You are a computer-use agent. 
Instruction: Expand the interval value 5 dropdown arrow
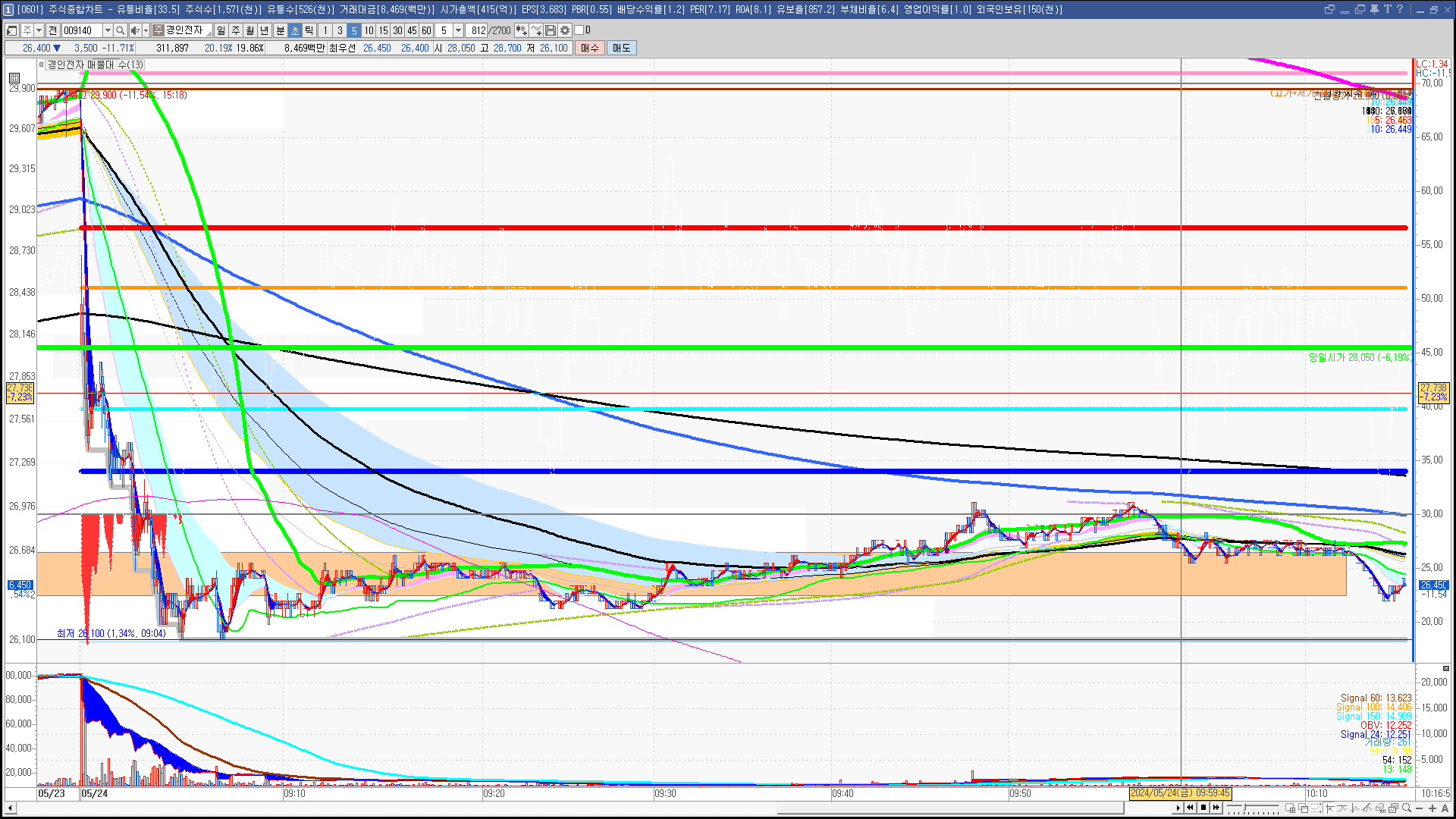coord(458,30)
